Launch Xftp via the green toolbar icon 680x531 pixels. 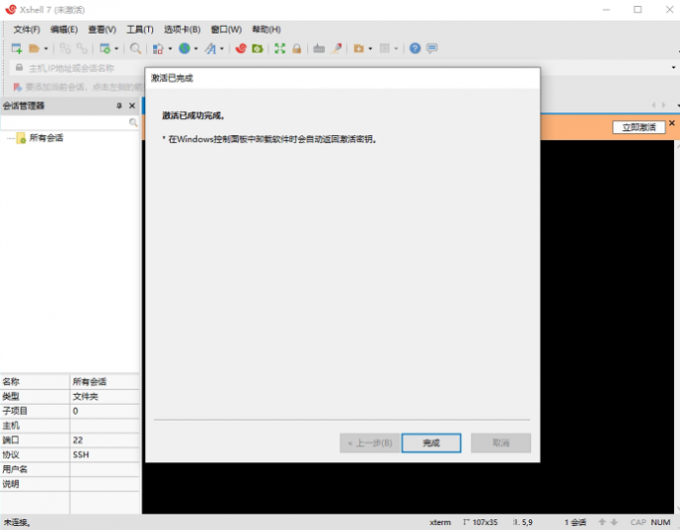point(257,48)
